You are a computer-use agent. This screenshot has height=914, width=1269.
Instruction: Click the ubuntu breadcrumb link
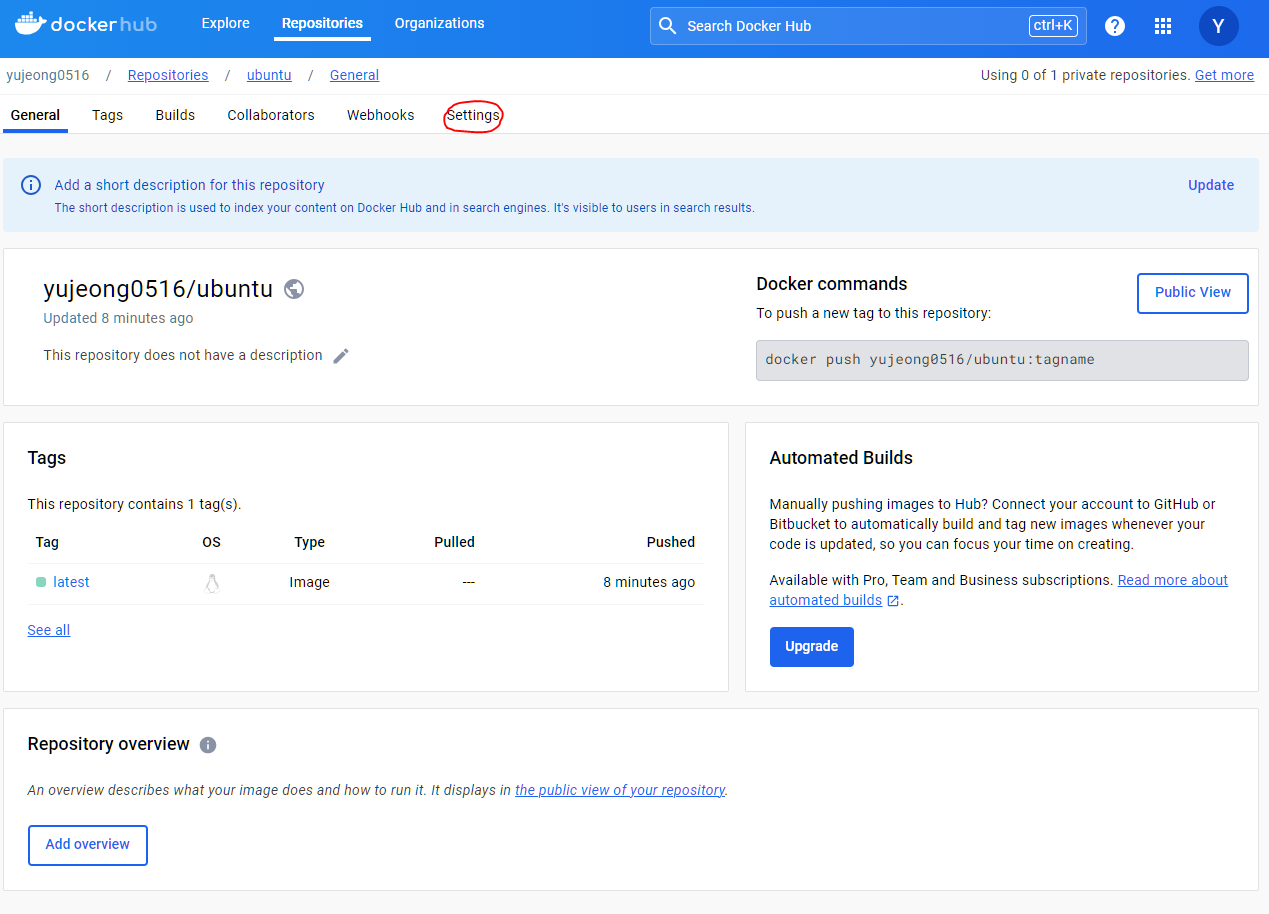269,75
